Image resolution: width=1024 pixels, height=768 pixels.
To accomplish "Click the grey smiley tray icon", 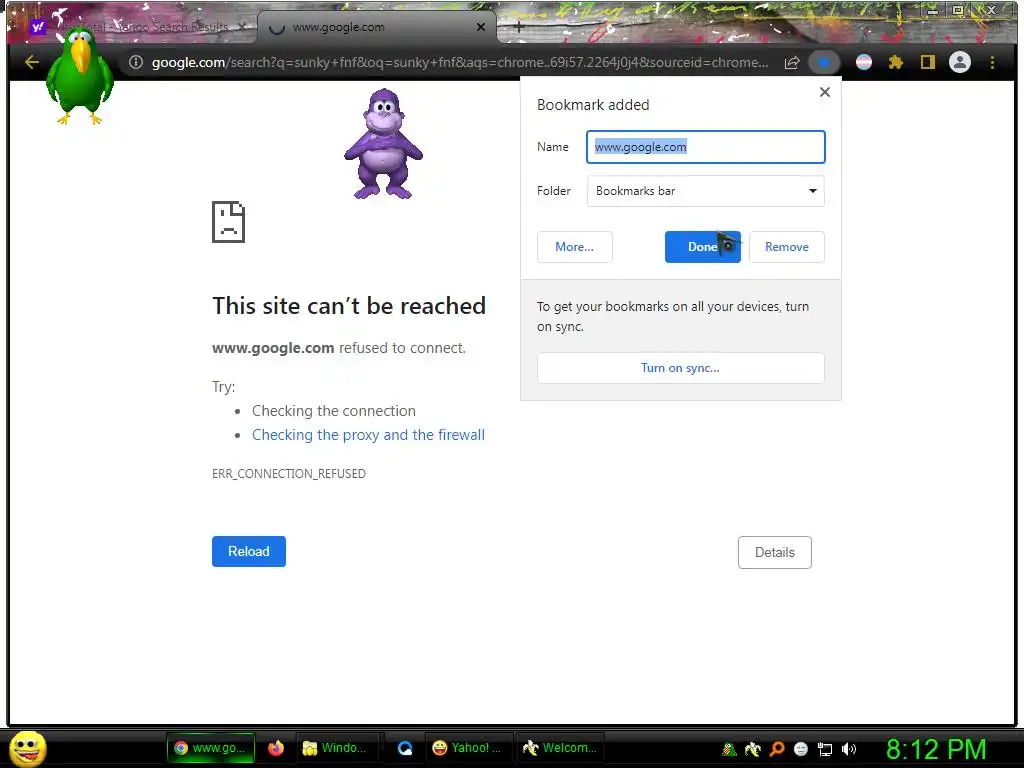I will point(801,750).
